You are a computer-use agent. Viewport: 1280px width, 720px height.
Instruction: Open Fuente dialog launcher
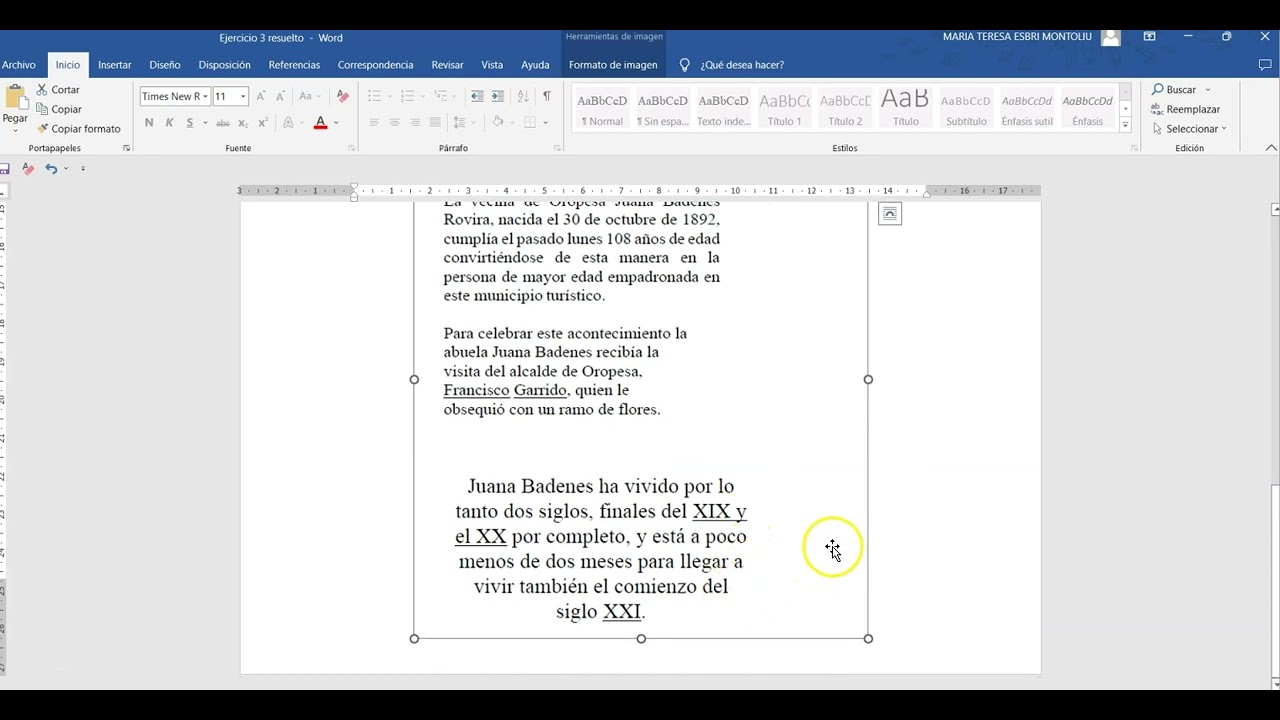(352, 148)
